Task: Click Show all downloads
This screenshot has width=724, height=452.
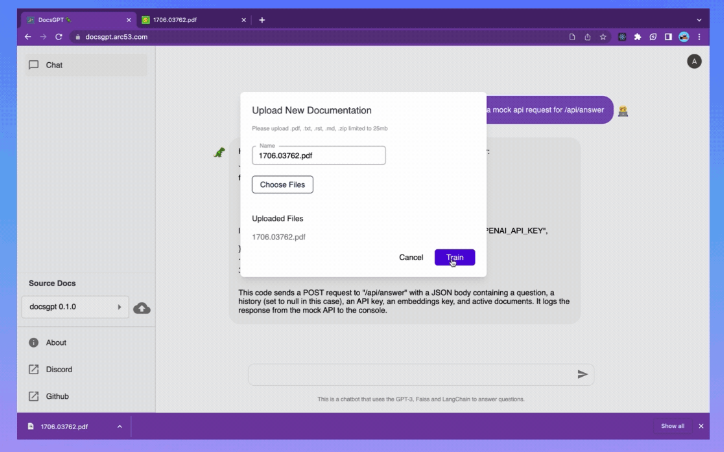Action: click(x=673, y=426)
